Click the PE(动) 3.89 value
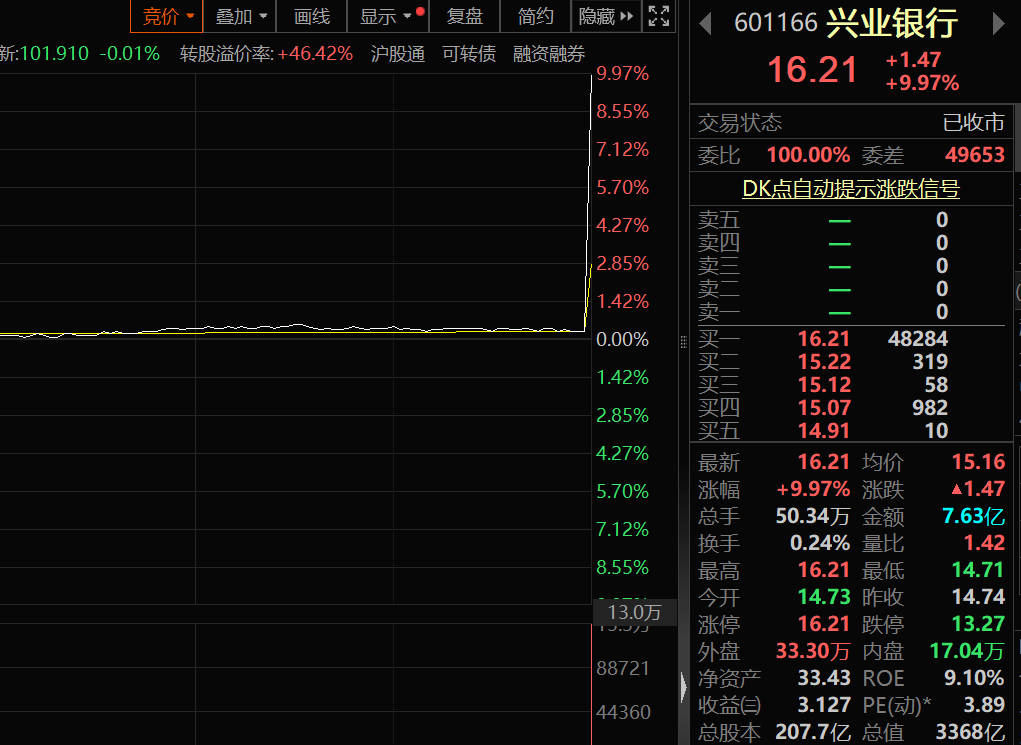1021x745 pixels. pyautogui.click(x=984, y=705)
